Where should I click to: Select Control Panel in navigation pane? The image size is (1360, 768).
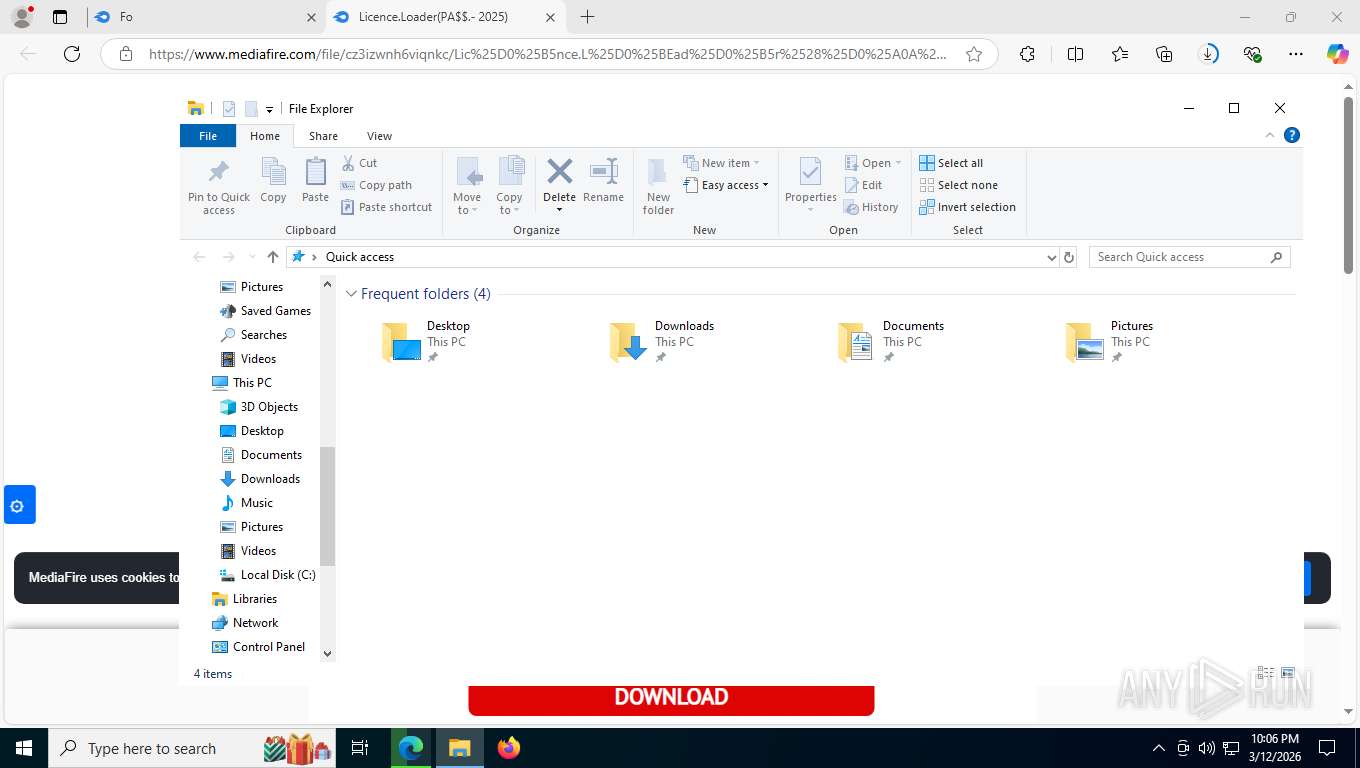[258, 647]
